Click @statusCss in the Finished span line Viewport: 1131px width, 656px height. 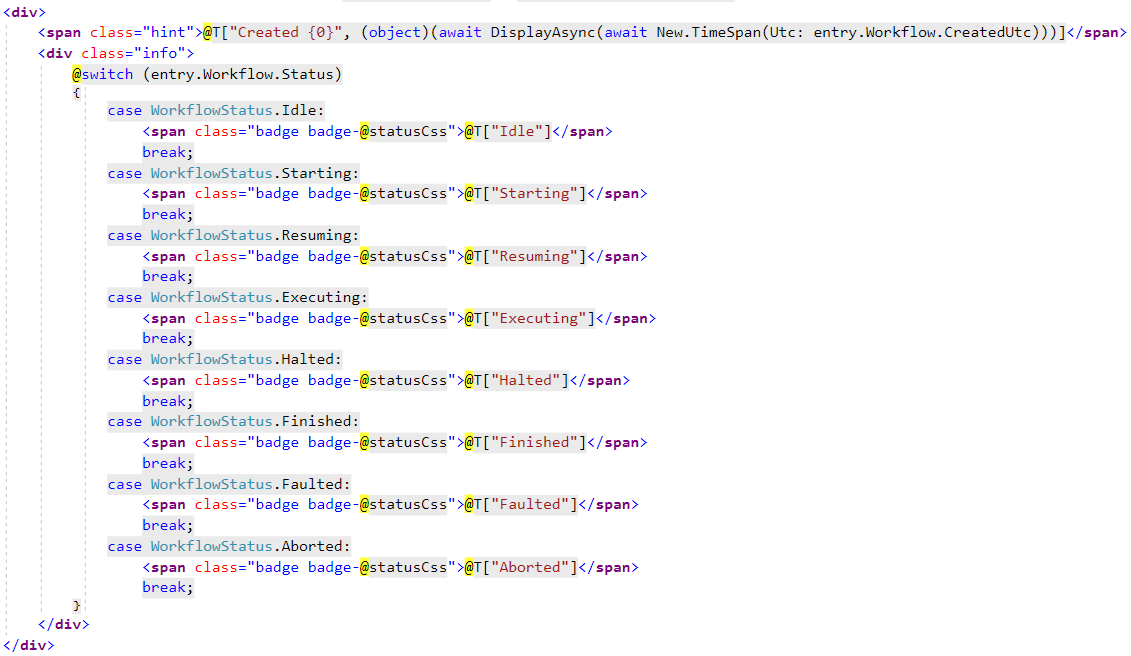tap(403, 442)
